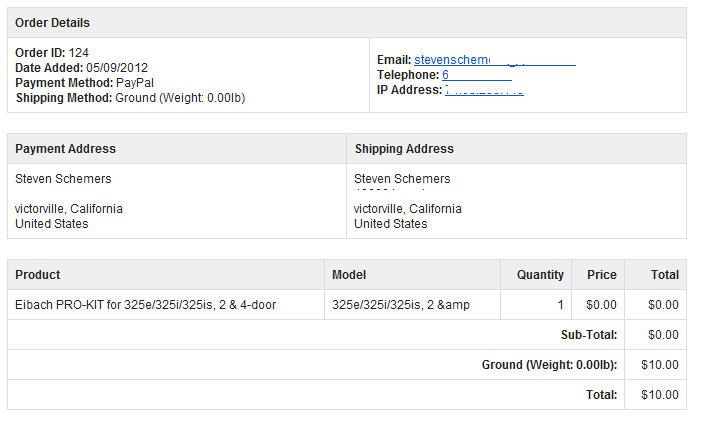The width and height of the screenshot is (702, 422).
Task: Click the Shipping Address header
Action: coord(404,149)
